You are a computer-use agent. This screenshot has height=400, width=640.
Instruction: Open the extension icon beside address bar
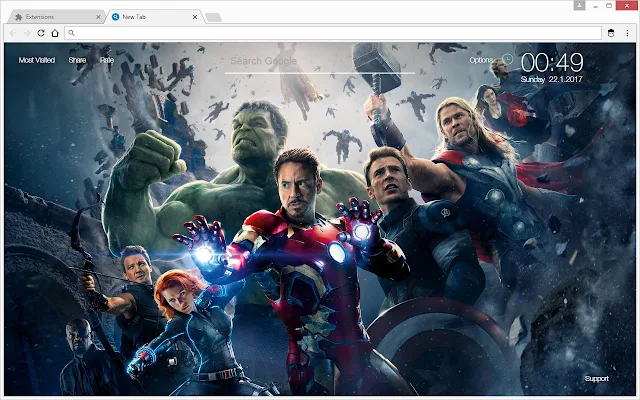point(611,33)
